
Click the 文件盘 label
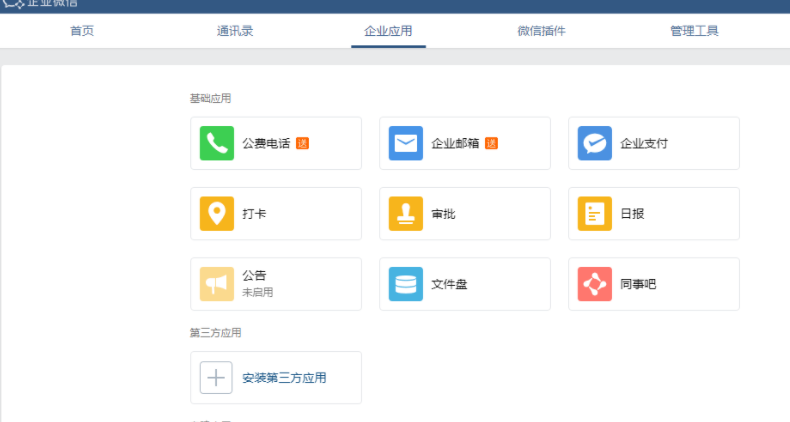(449, 284)
